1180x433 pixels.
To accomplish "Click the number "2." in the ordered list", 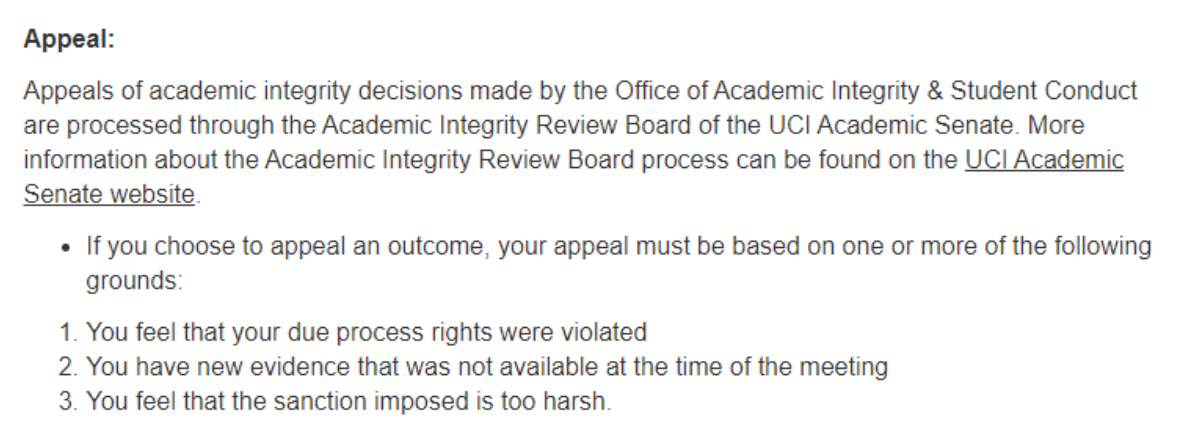I will [x=66, y=367].
